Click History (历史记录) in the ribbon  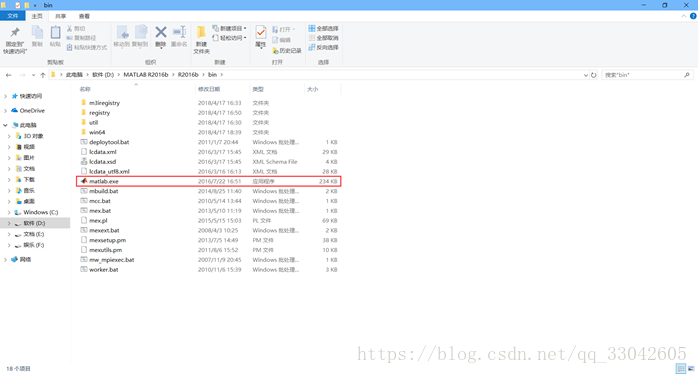287,51
